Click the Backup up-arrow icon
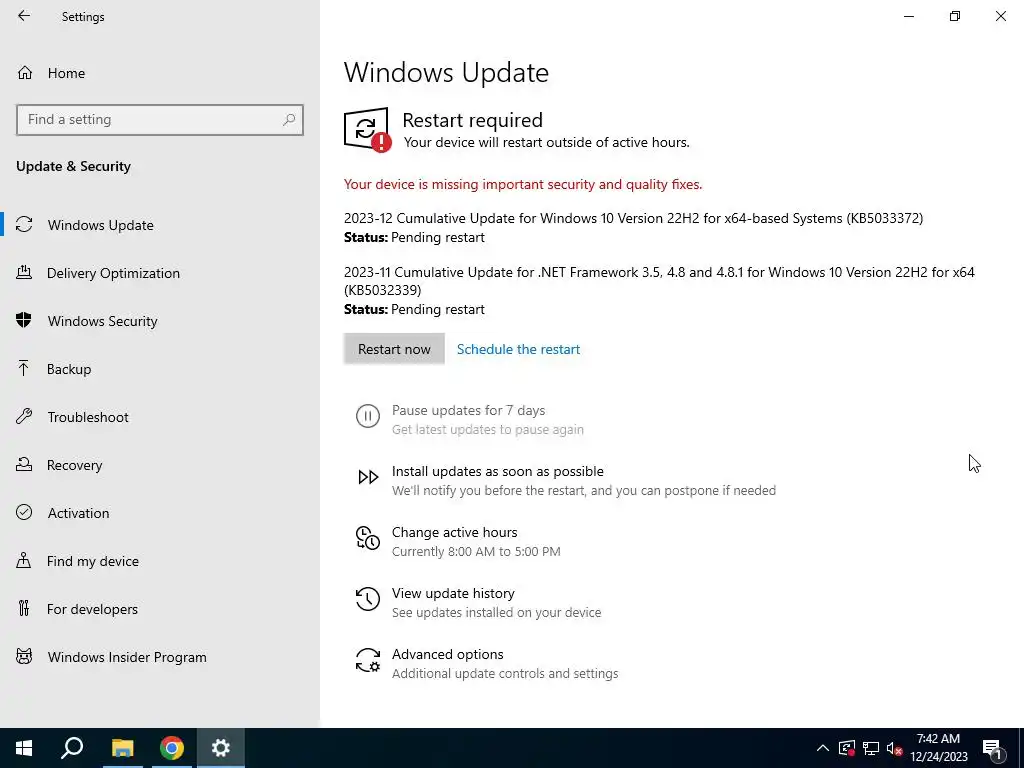 pos(24,368)
